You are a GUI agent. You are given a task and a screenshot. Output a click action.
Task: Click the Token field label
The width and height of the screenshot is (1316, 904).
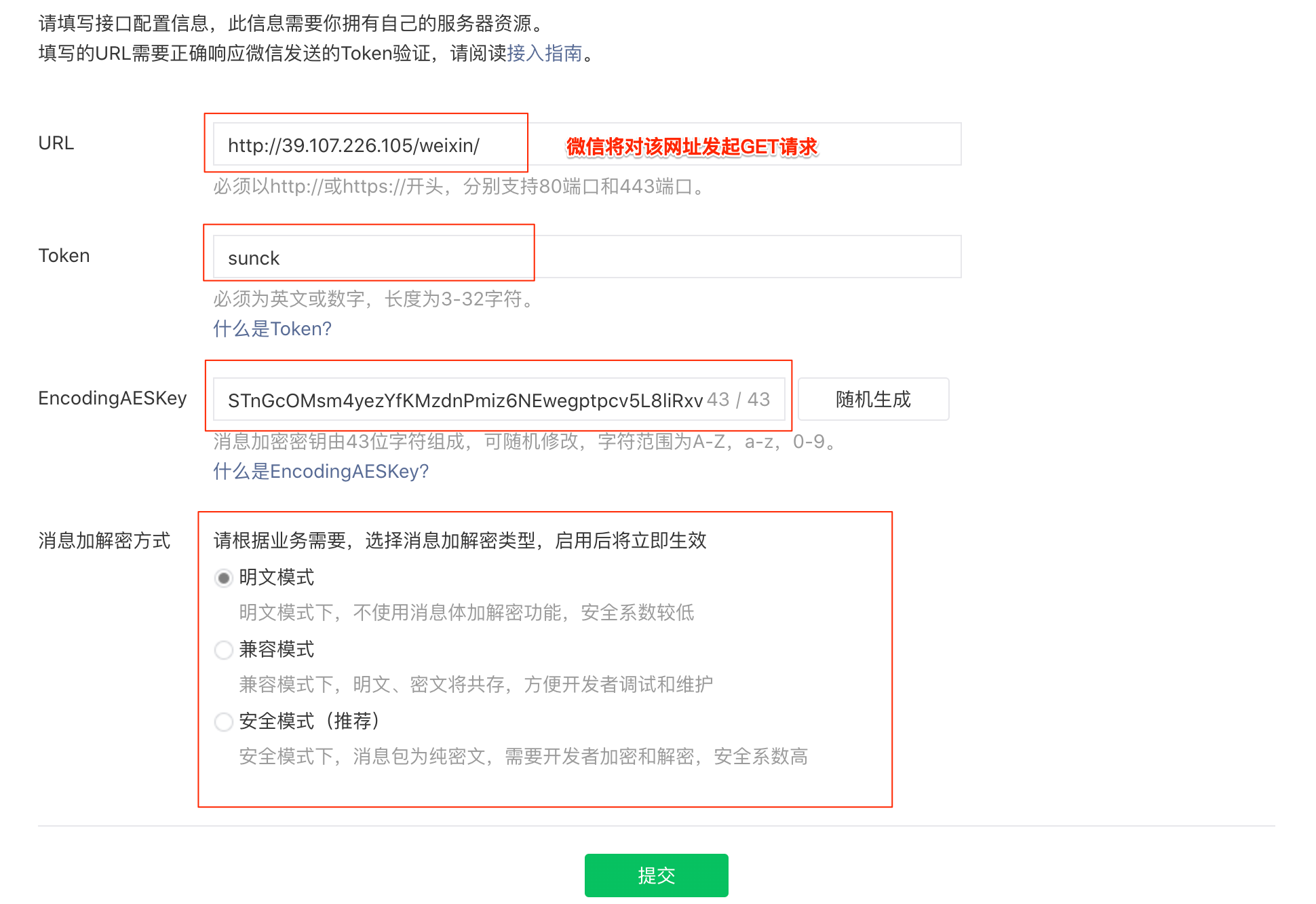64,255
